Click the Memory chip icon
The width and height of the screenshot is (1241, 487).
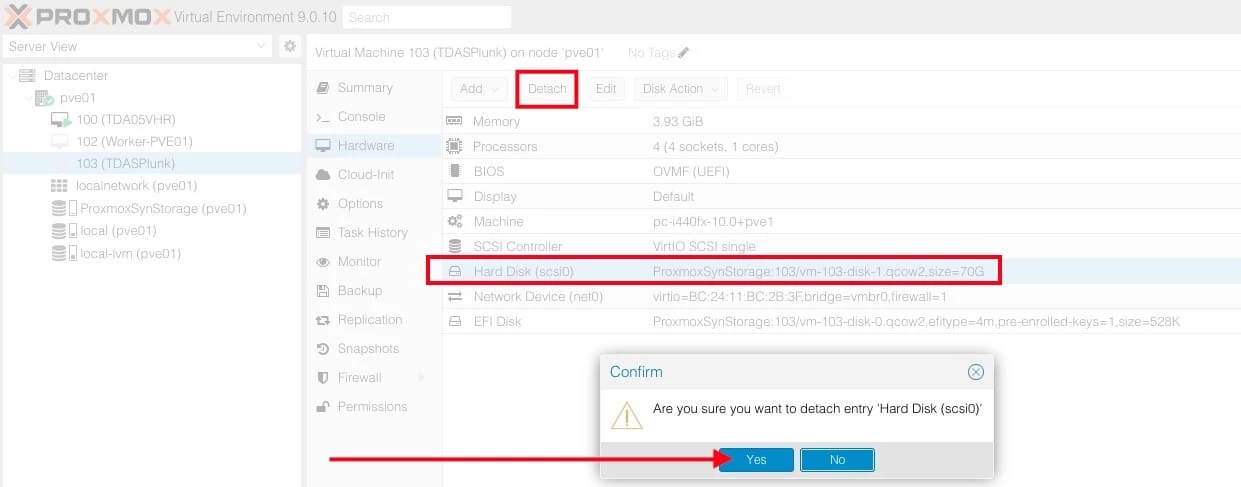click(455, 121)
